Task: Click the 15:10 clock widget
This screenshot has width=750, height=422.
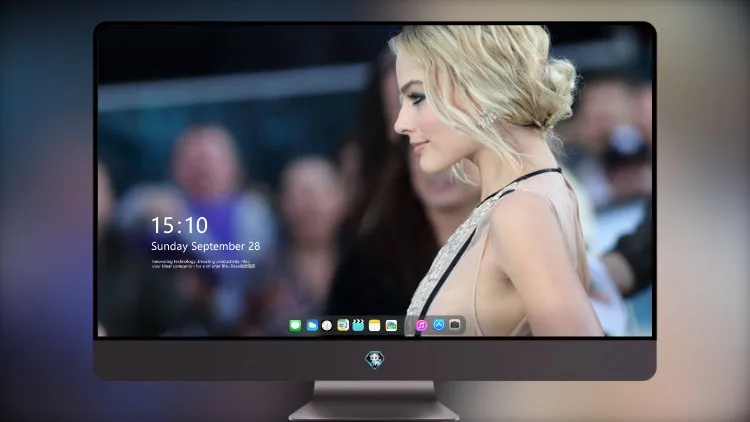Action: click(x=179, y=225)
